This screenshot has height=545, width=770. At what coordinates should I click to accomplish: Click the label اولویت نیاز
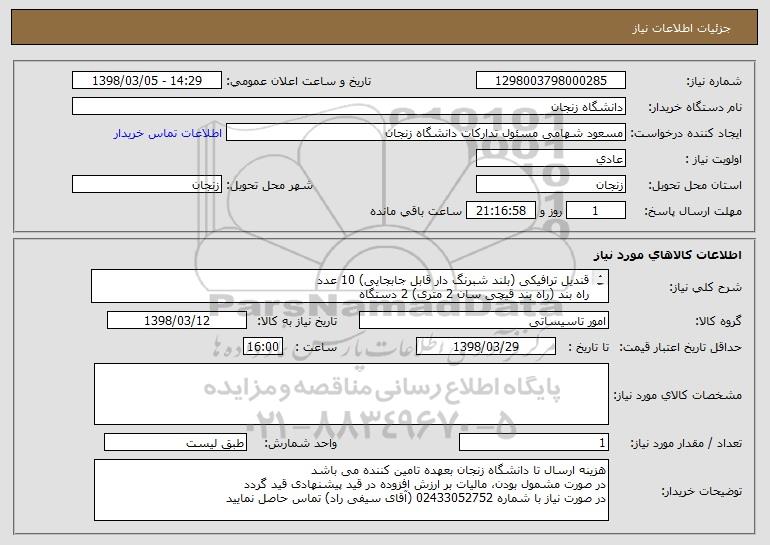[714, 159]
